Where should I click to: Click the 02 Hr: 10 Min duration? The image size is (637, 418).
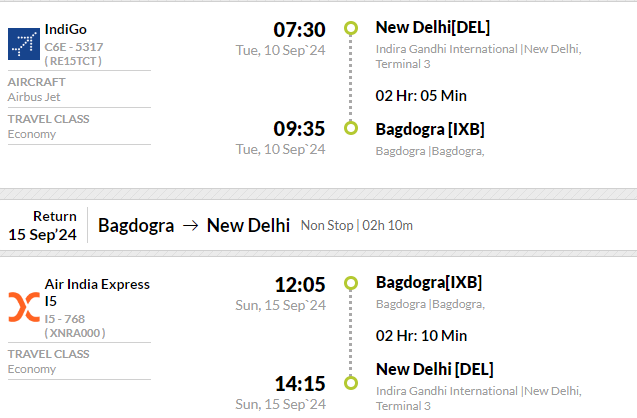click(421, 336)
